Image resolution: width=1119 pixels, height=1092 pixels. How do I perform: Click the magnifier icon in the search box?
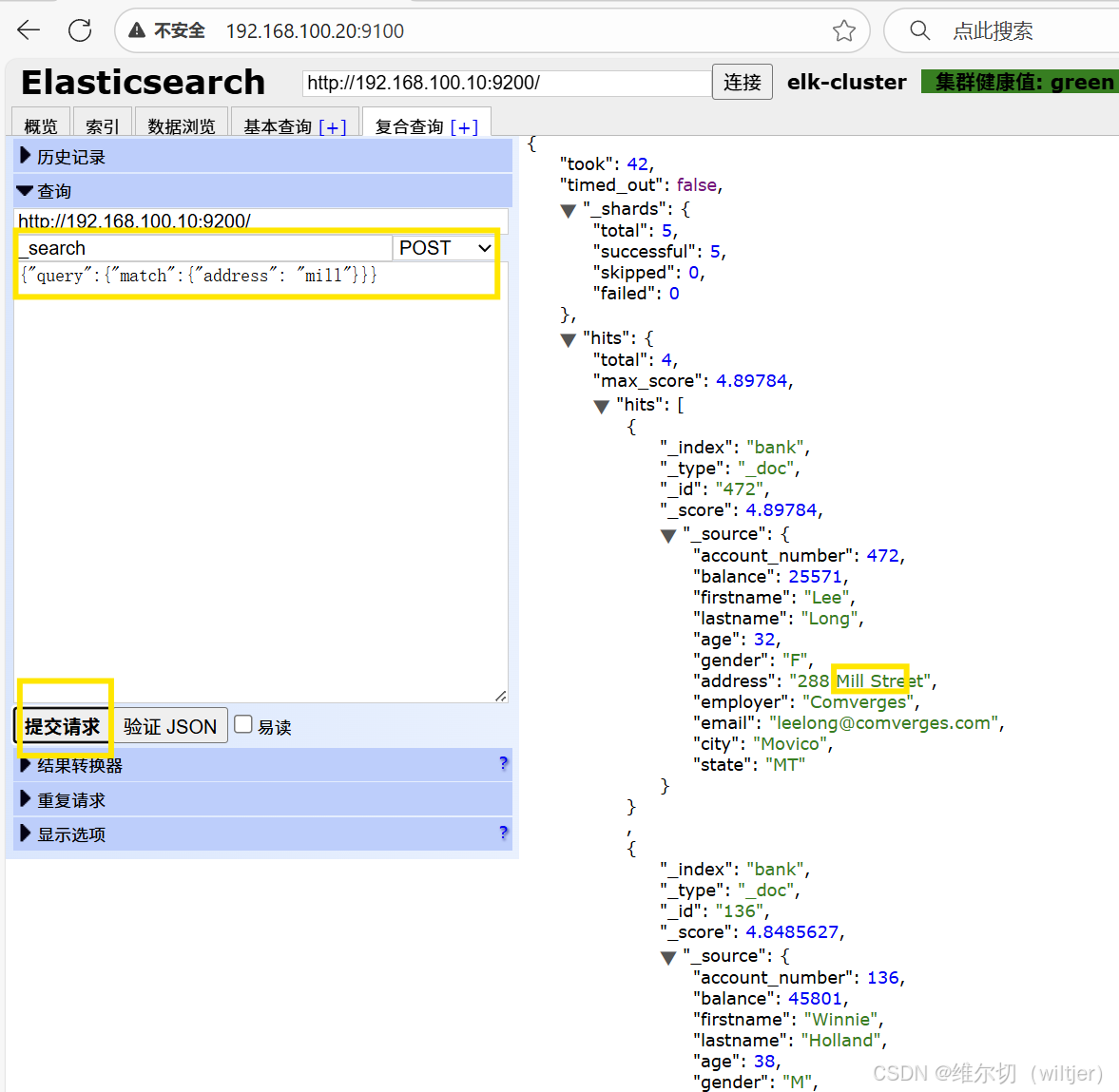click(x=920, y=30)
